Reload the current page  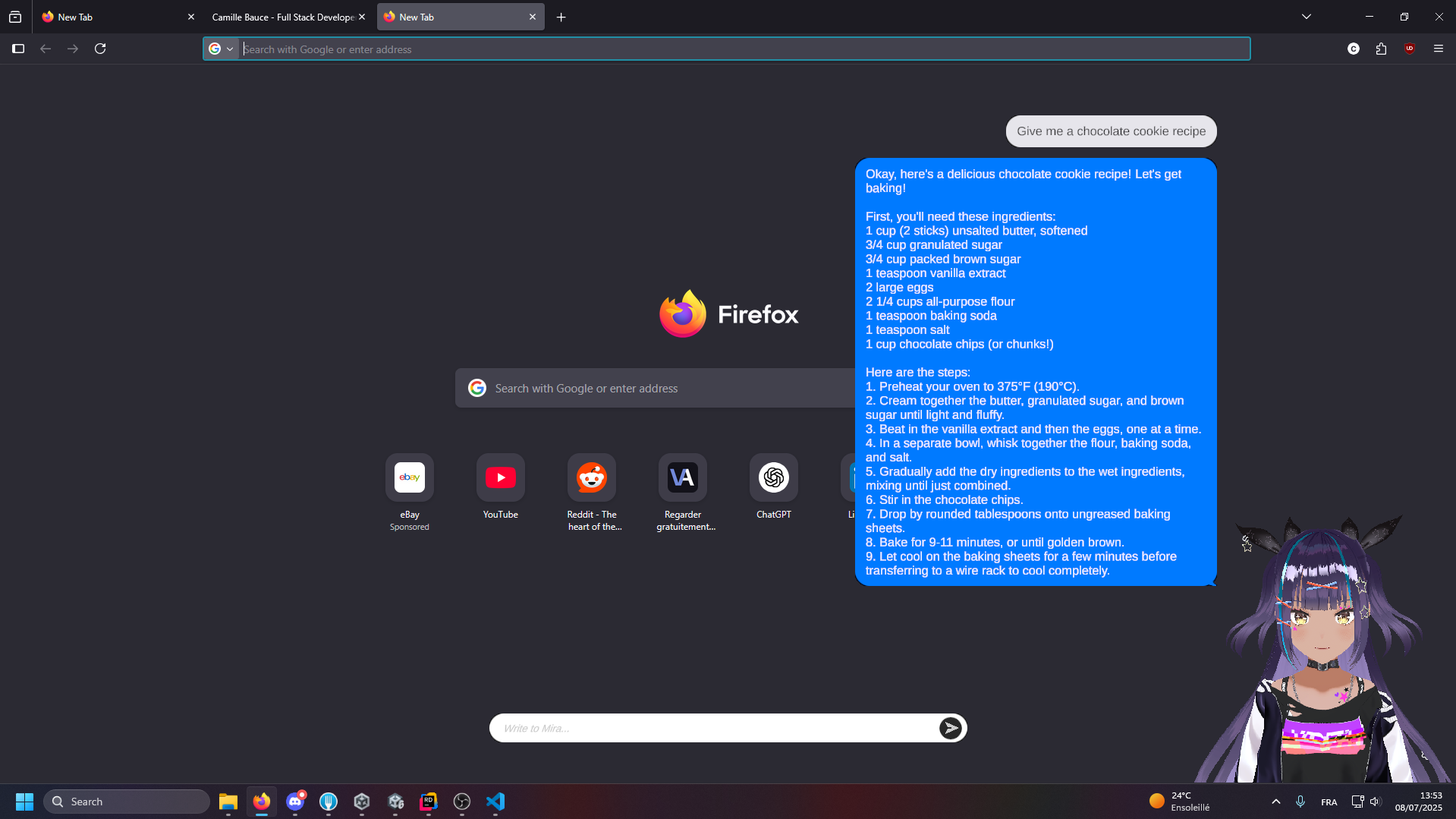tap(100, 48)
